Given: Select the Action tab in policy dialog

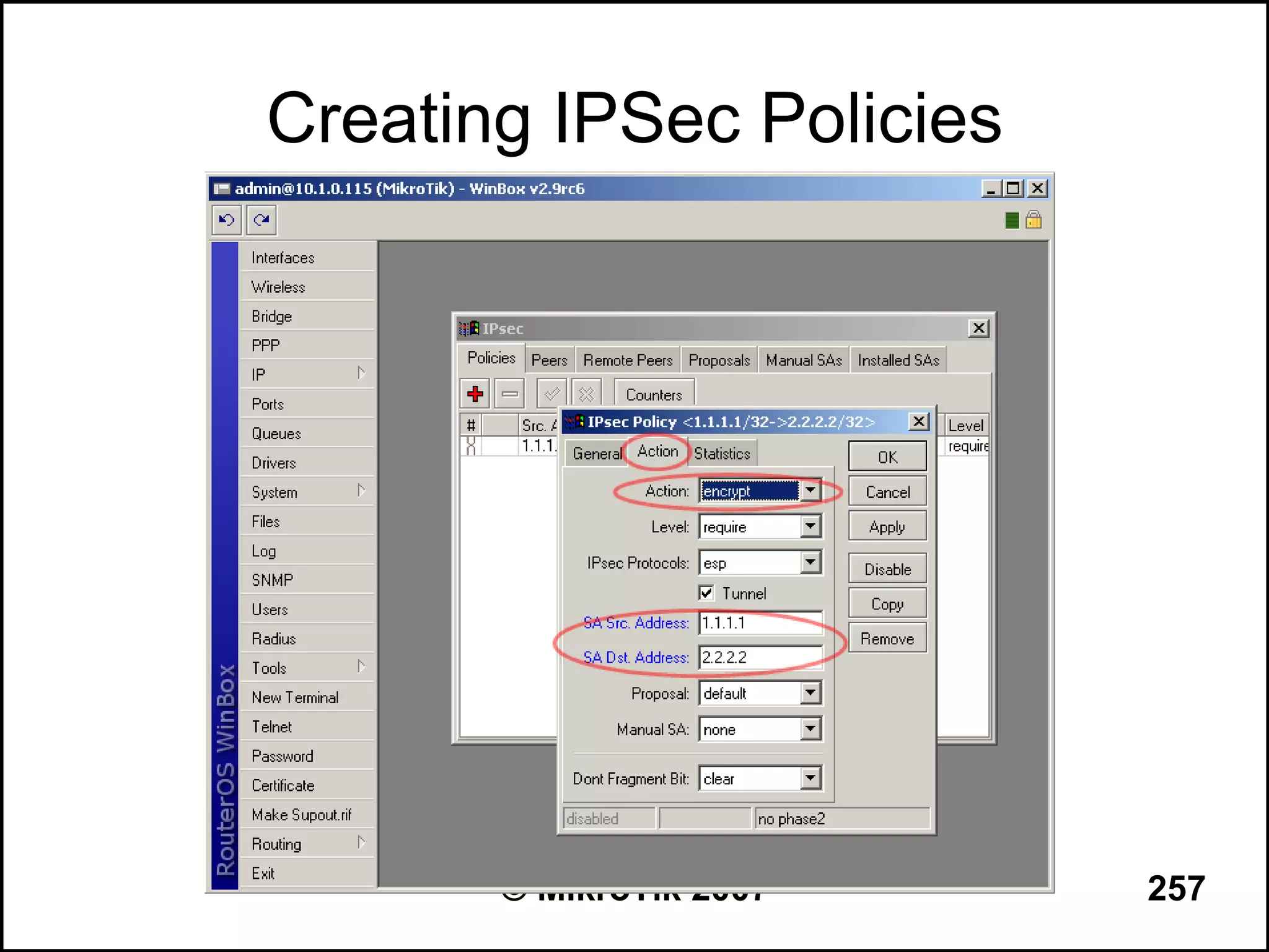Looking at the screenshot, I should (657, 451).
